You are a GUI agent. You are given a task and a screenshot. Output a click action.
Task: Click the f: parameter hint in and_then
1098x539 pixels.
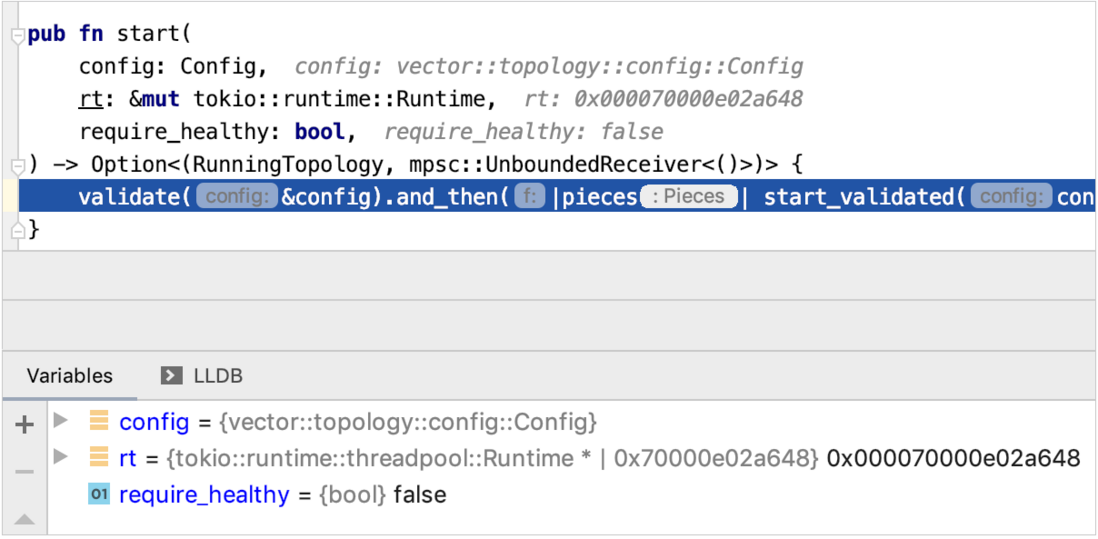tap(530, 197)
